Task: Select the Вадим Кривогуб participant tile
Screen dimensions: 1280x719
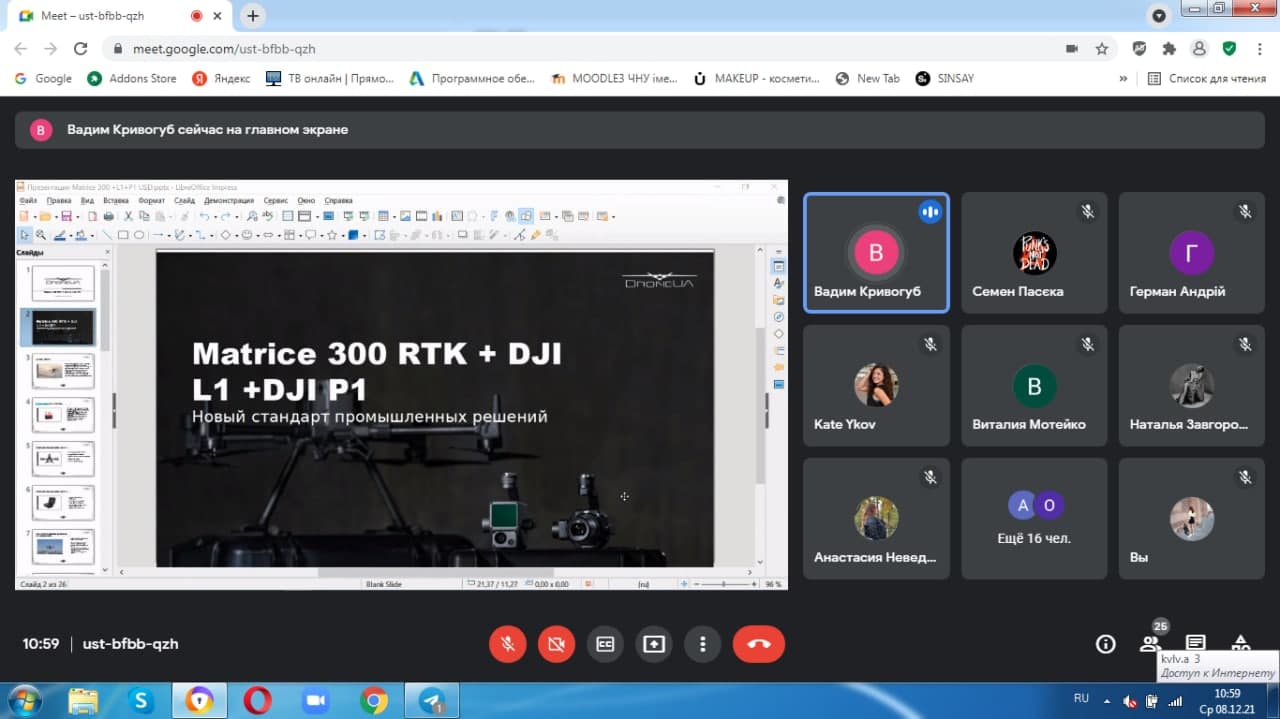Action: [876, 253]
